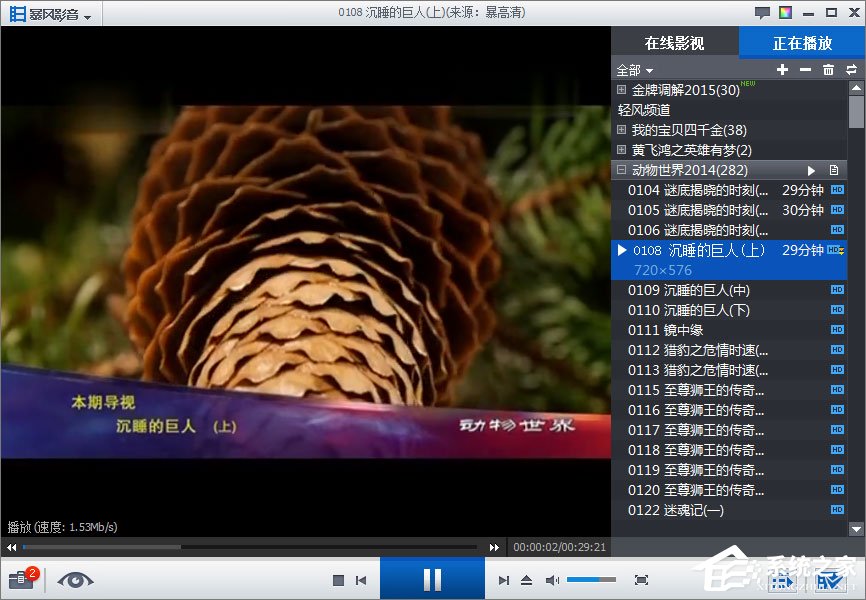Open the eye-protection mode icon
This screenshot has height=600, width=866.
[75, 579]
